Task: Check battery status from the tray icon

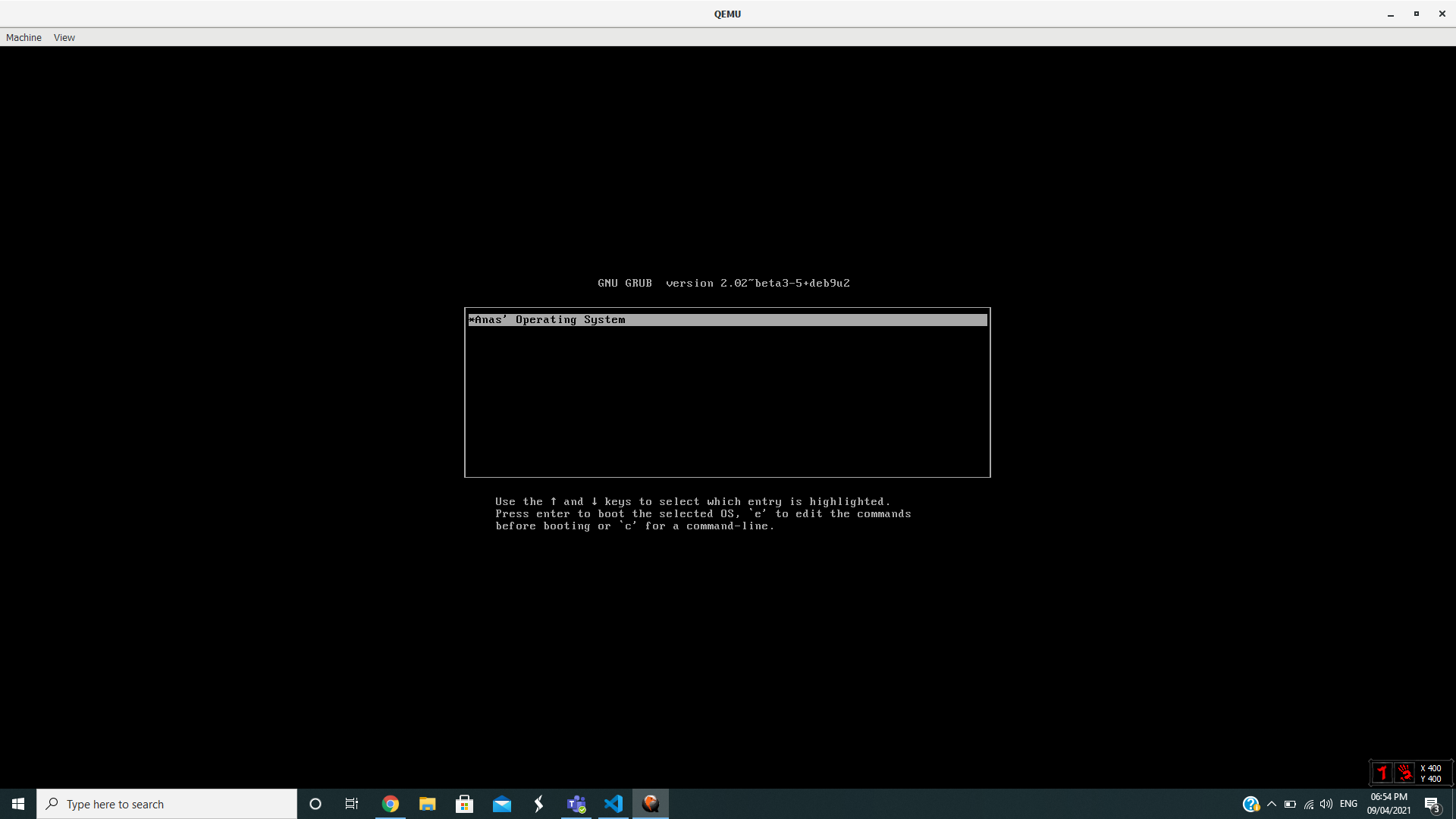Action: (1290, 804)
